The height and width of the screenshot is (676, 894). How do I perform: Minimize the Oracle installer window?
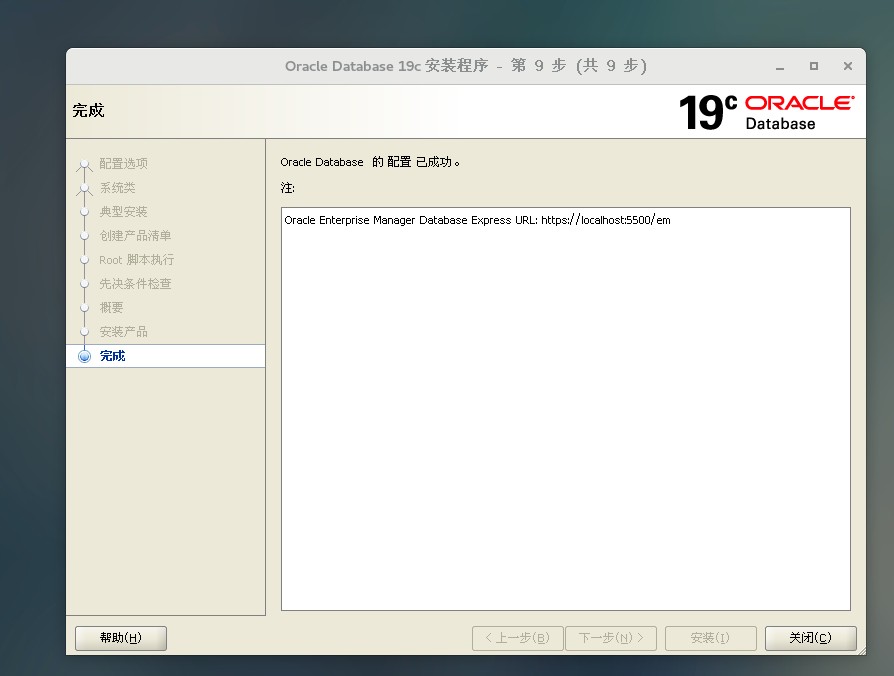[780, 67]
